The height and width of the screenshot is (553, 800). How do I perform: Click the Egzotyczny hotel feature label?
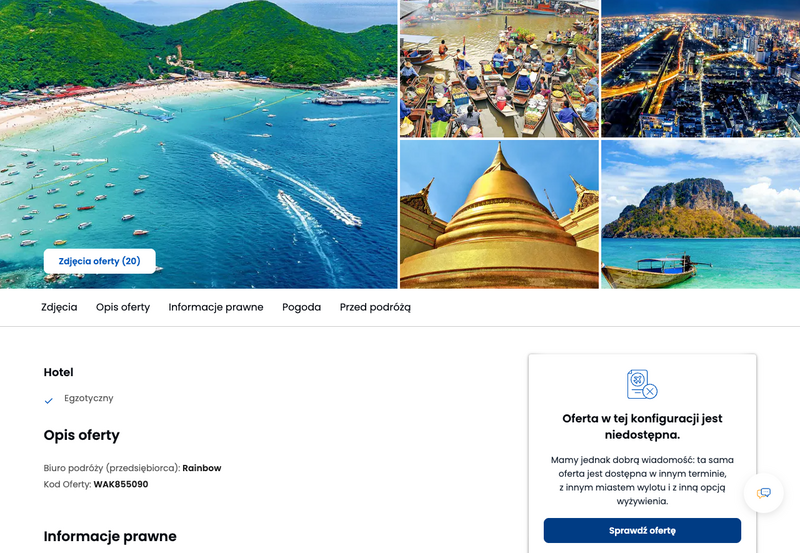click(x=89, y=398)
